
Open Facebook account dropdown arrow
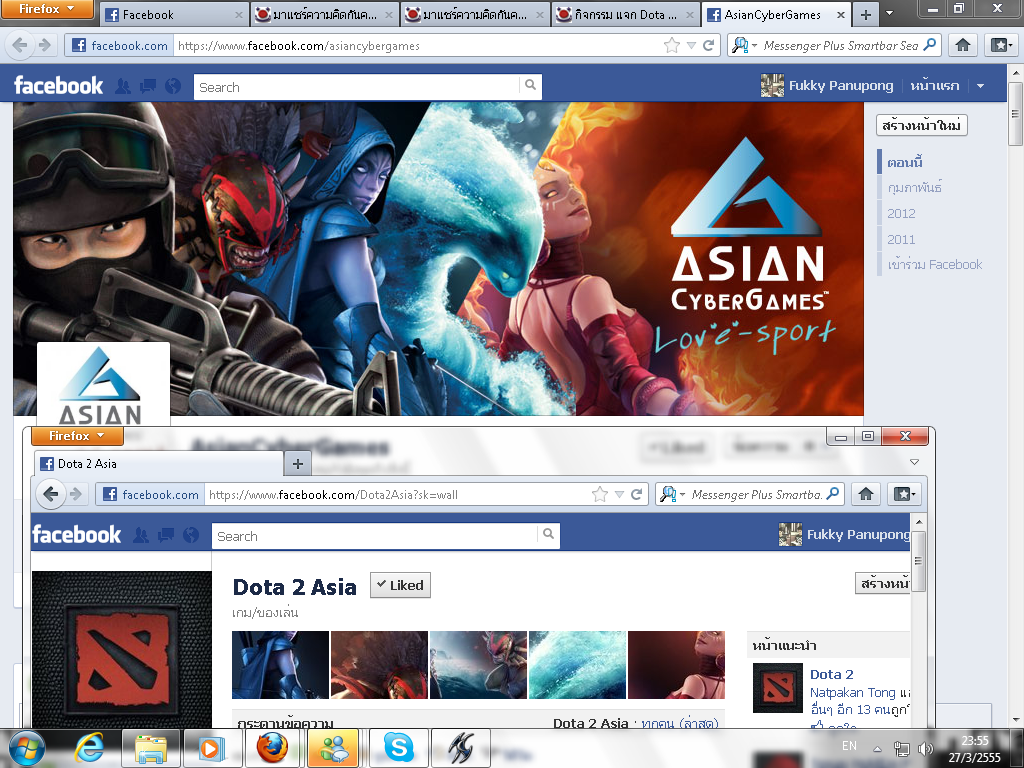(x=980, y=86)
